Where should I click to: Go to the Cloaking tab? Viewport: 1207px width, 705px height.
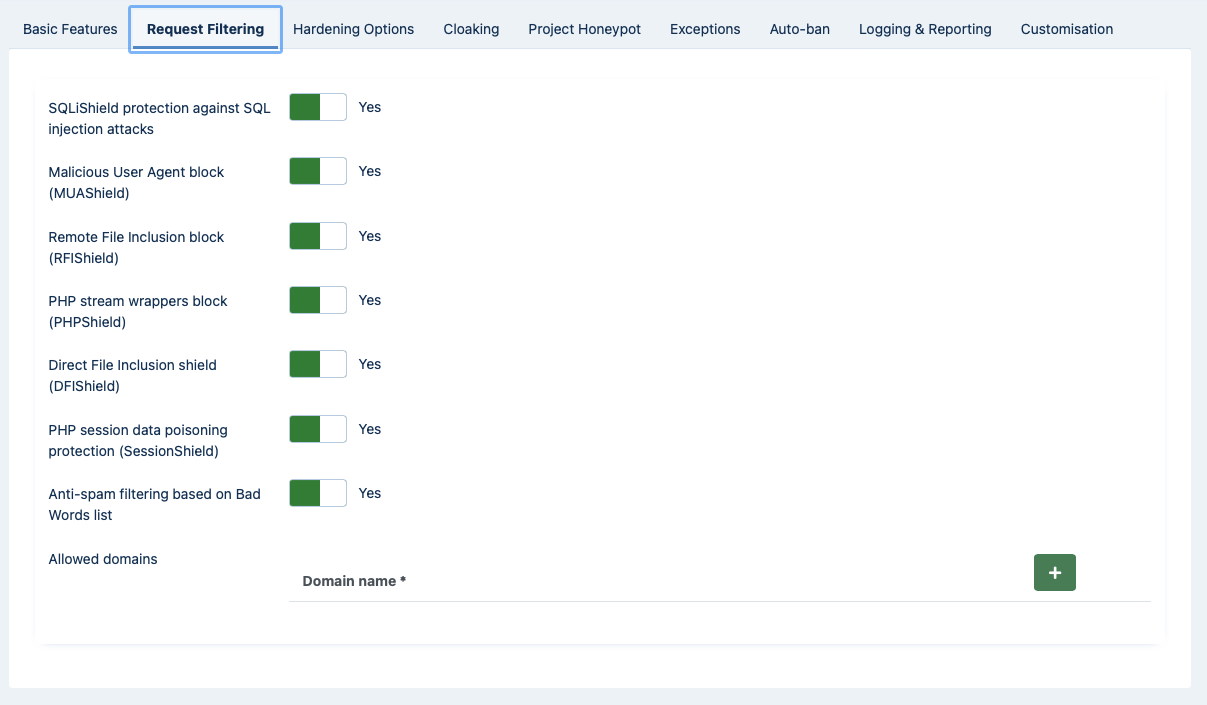click(471, 29)
